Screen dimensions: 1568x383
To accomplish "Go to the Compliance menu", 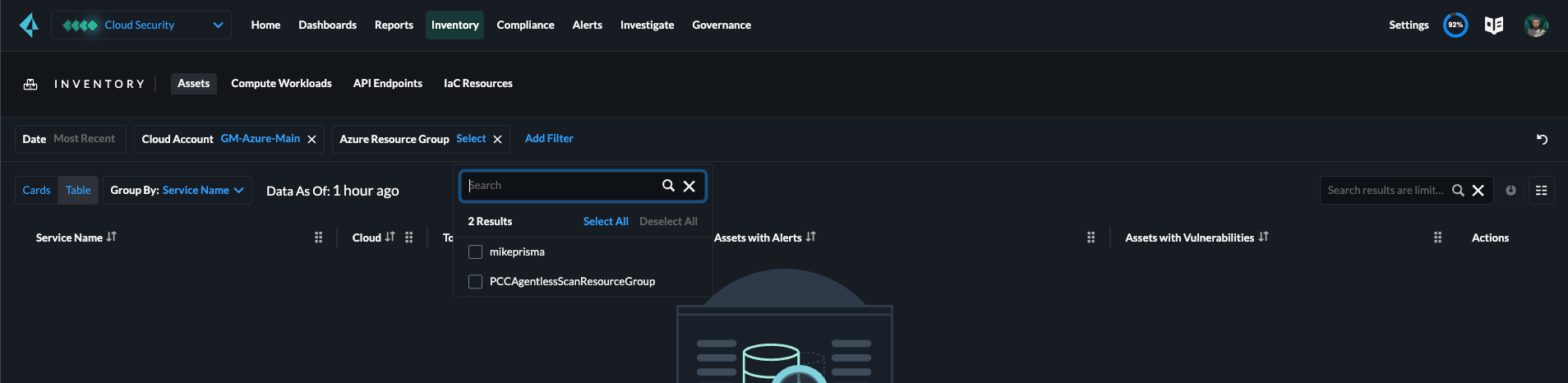I will [x=525, y=25].
